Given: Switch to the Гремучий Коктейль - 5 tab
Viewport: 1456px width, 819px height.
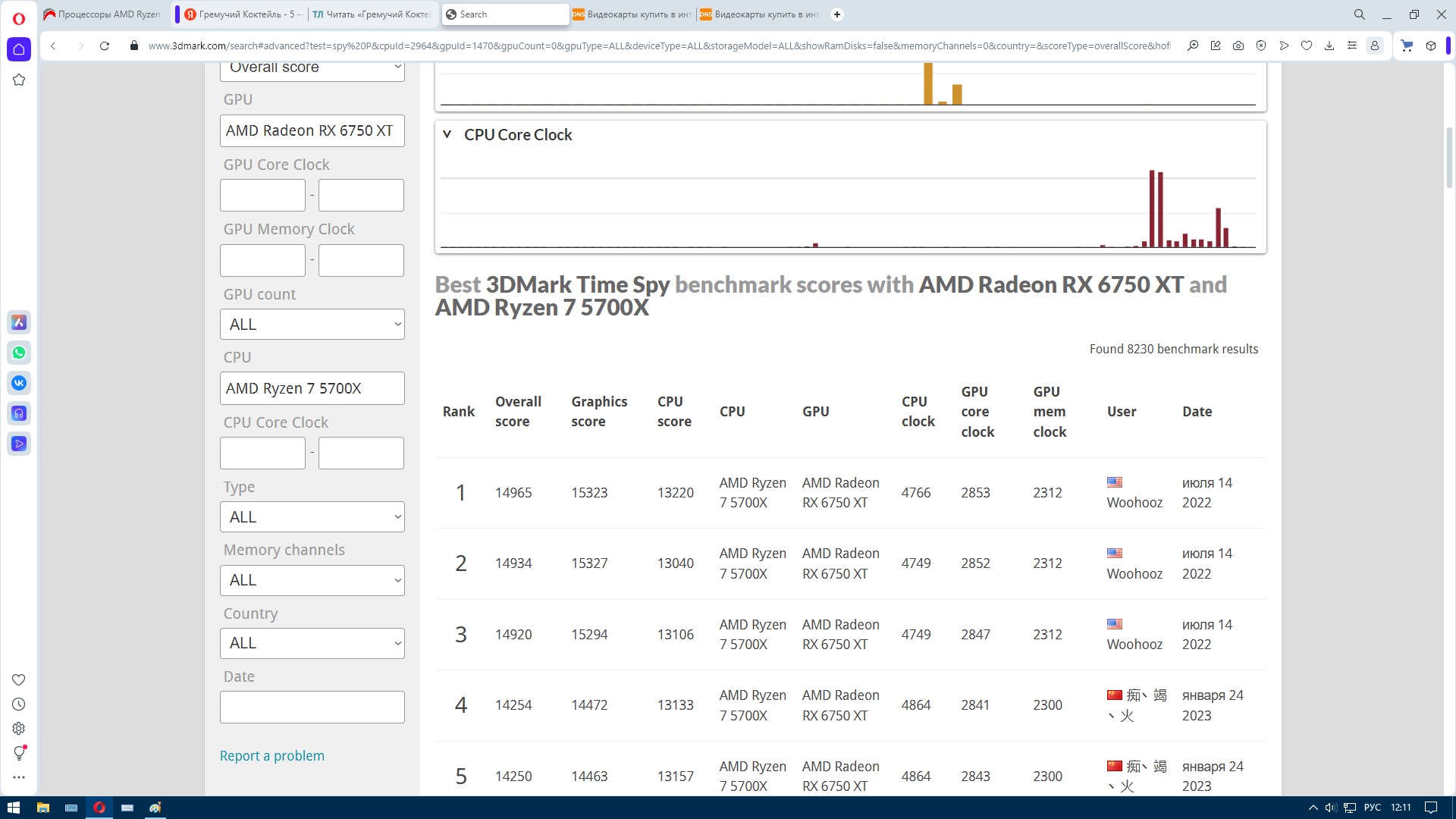Looking at the screenshot, I should pos(243,14).
